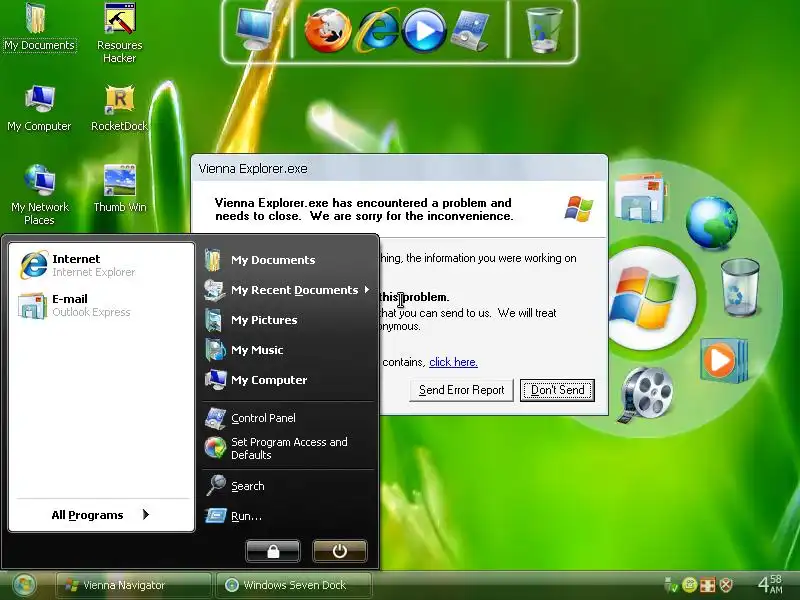Click the Vienna Explorer.exe dialog title bar

point(399,168)
